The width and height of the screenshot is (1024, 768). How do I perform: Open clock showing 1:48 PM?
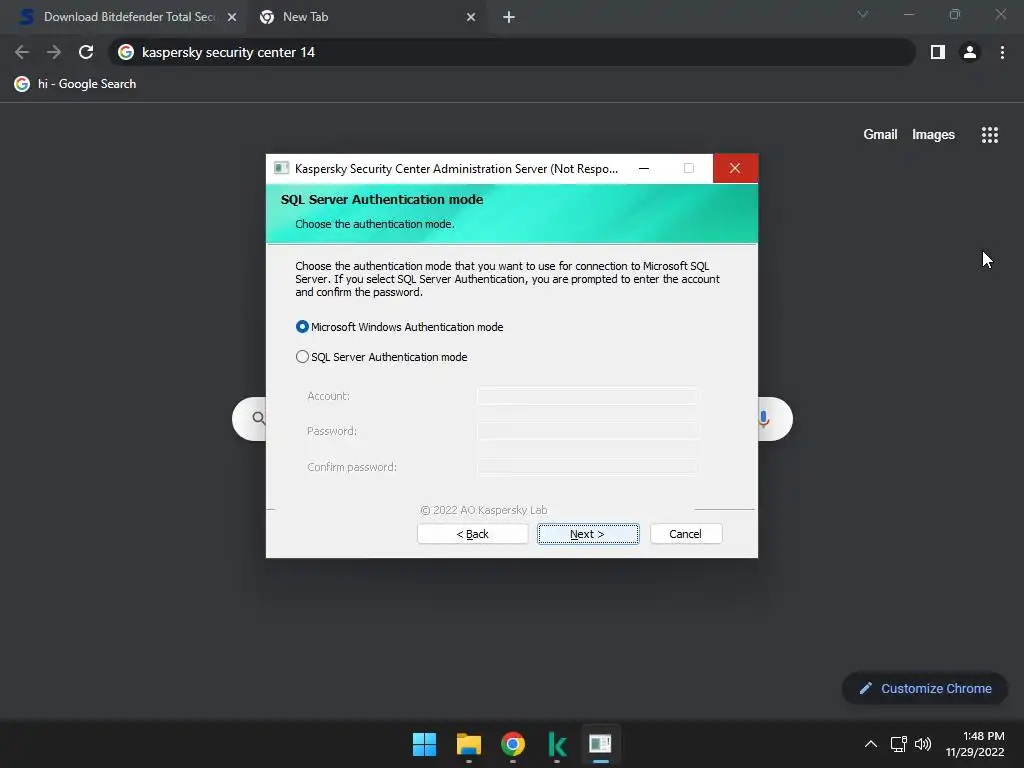point(975,744)
